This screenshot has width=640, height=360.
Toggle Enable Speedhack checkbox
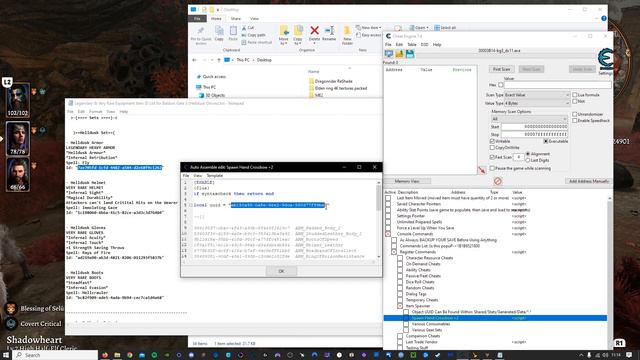click(575, 121)
